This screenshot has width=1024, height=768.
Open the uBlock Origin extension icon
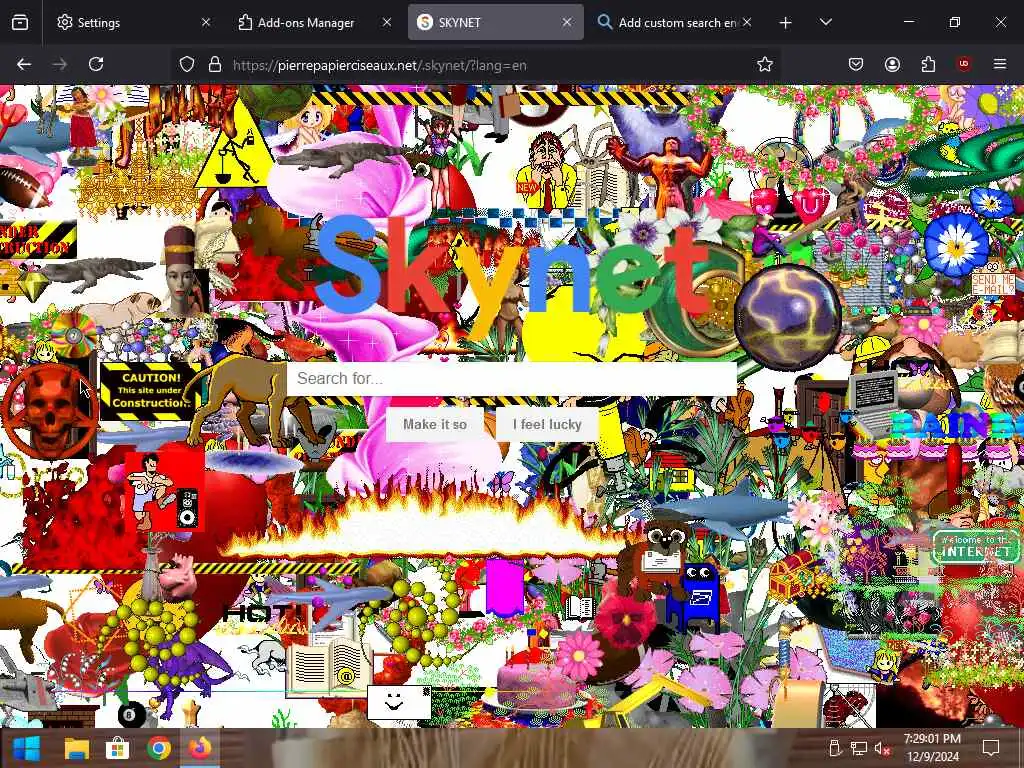964,64
